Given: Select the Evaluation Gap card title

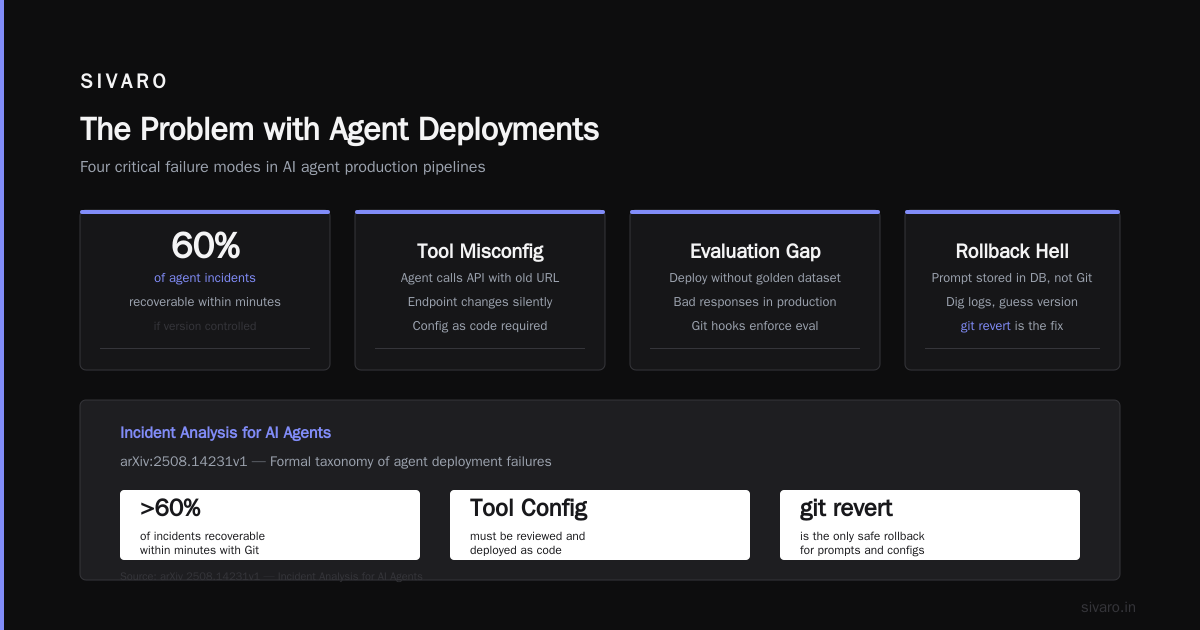Looking at the screenshot, I should [x=755, y=251].
